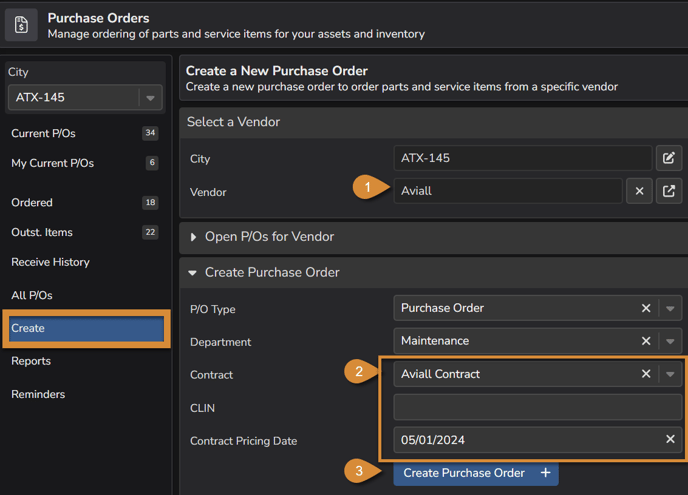The width and height of the screenshot is (688, 495).
Task: Clear the Aviall vendor with X icon
Action: tap(639, 191)
